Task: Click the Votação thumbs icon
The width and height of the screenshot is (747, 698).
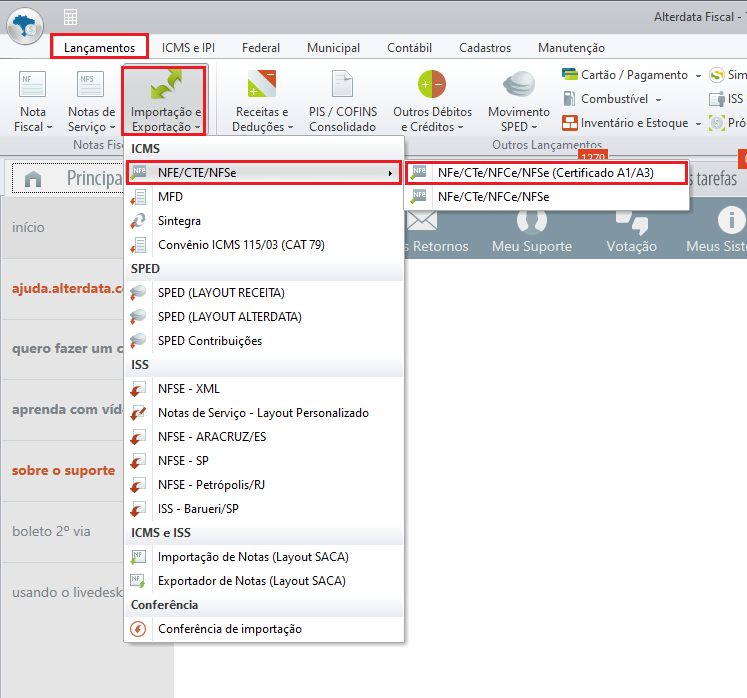Action: 632,221
